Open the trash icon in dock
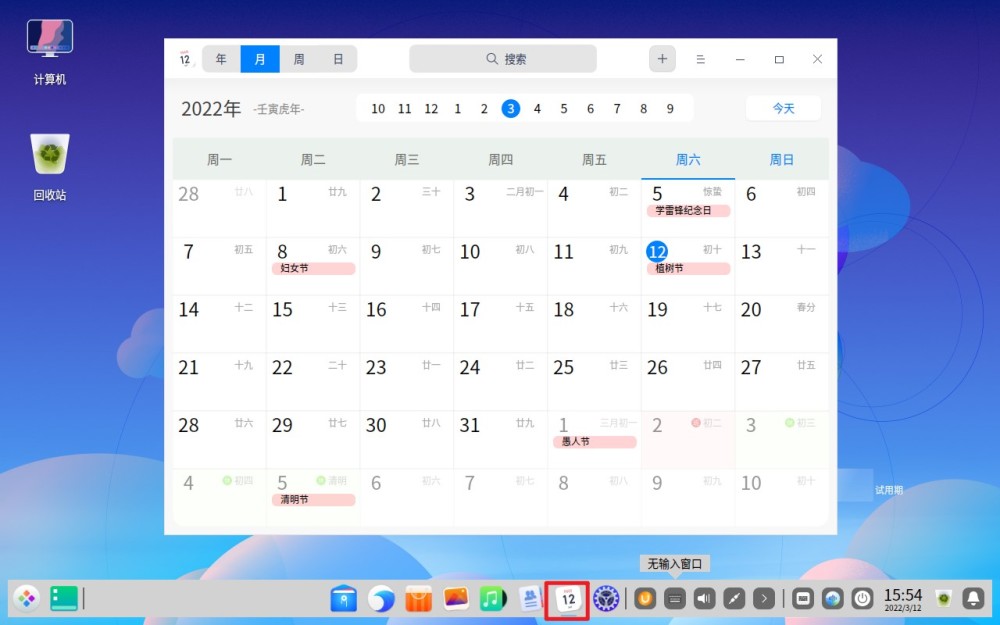This screenshot has width=1000, height=625. point(943,598)
